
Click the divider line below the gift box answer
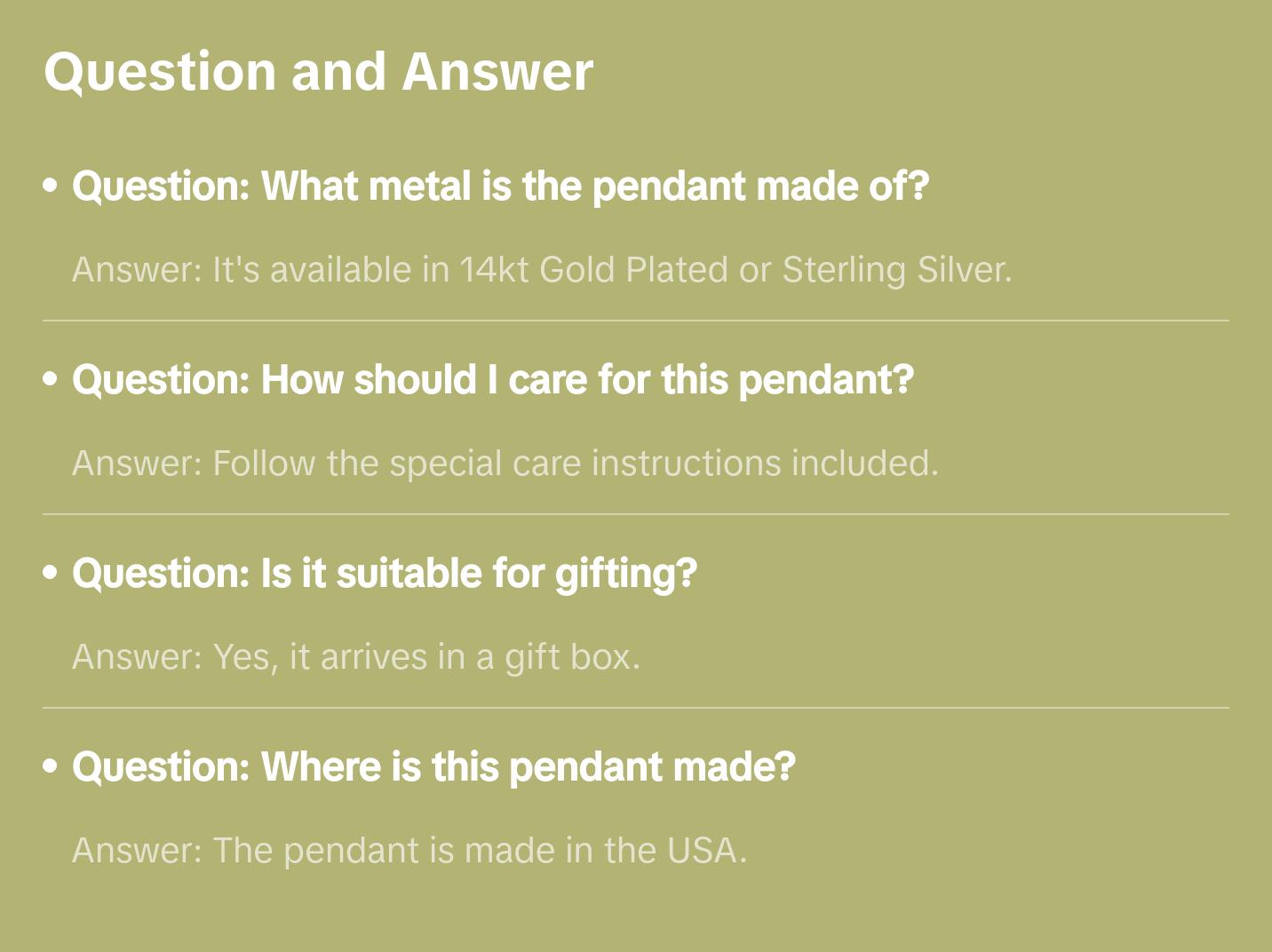pyautogui.click(x=636, y=708)
